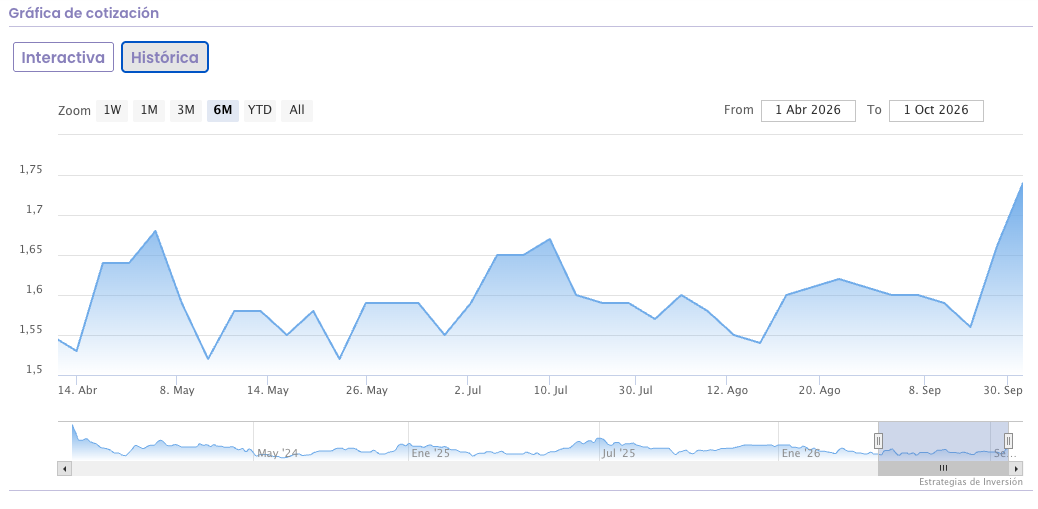Click 'Ene '25' in the navigator
1038x509 pixels.
[x=431, y=453]
